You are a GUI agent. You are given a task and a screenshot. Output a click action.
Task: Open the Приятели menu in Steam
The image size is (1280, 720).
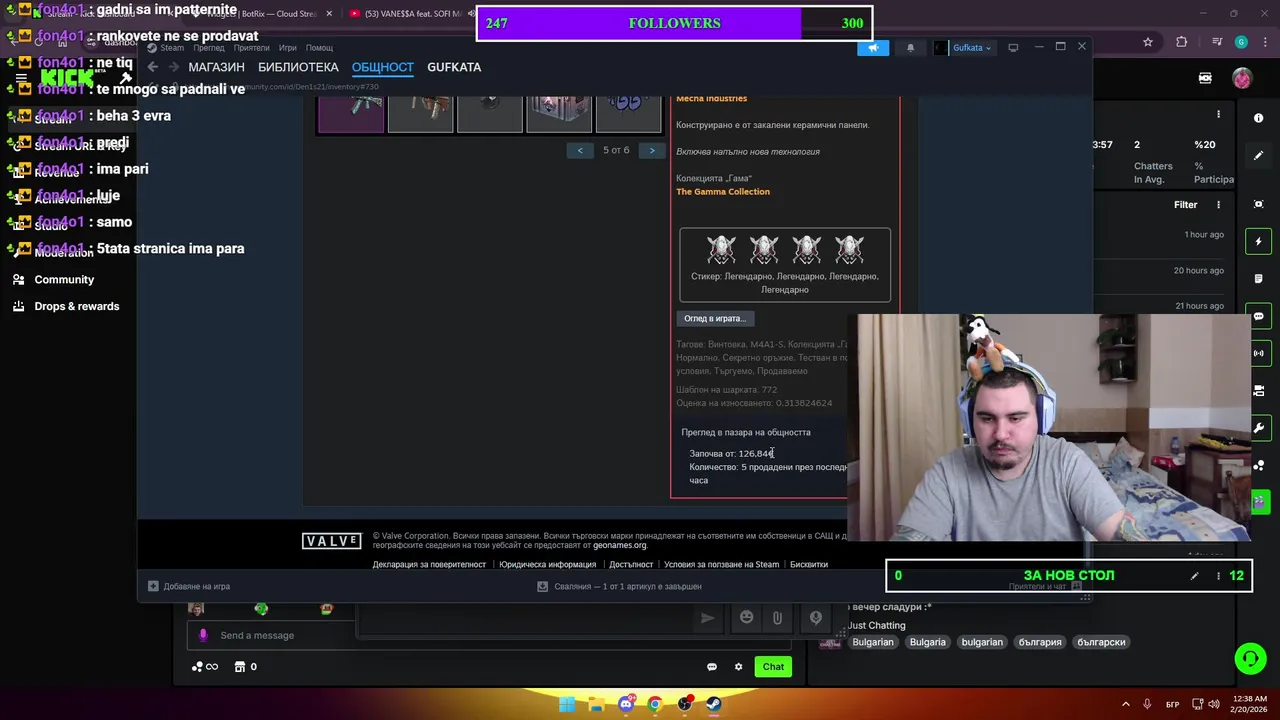[251, 48]
